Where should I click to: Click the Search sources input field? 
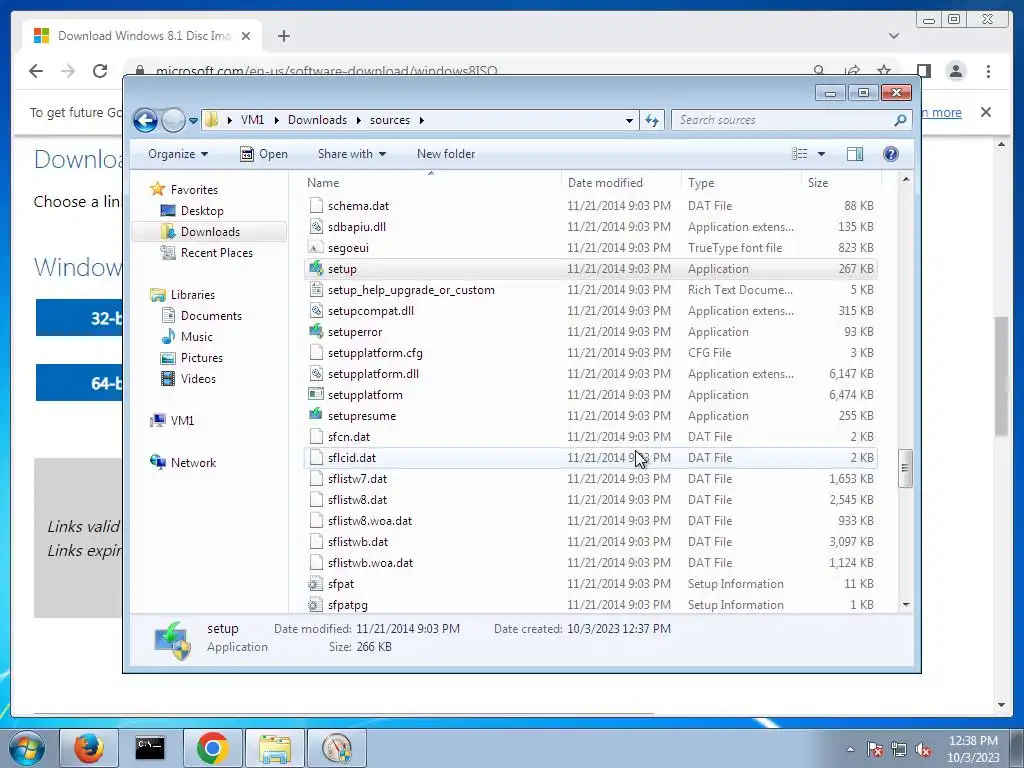tap(784, 120)
